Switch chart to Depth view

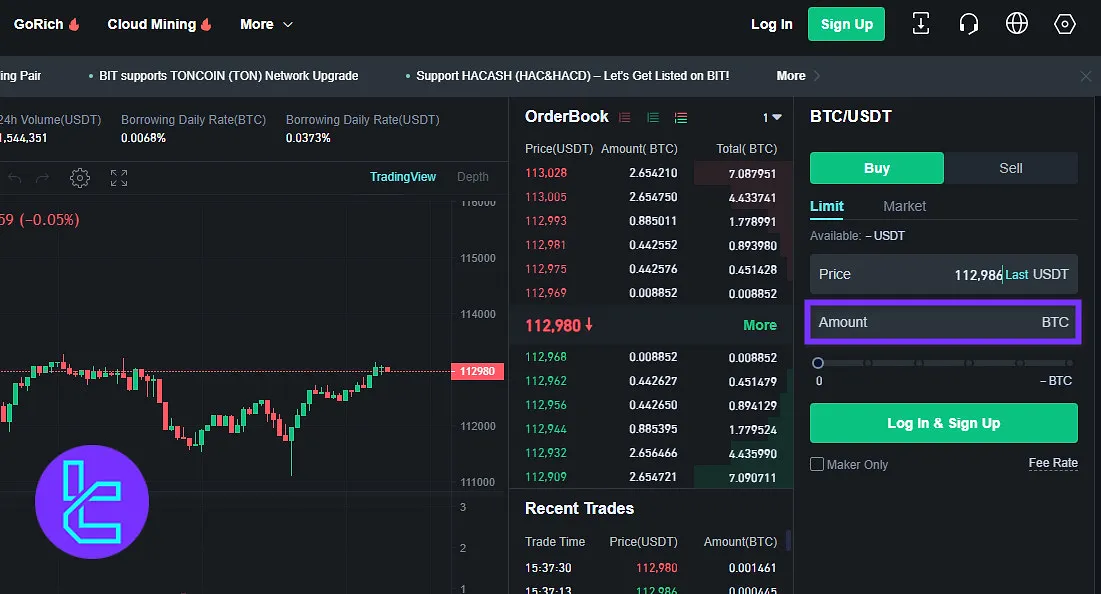(x=473, y=177)
